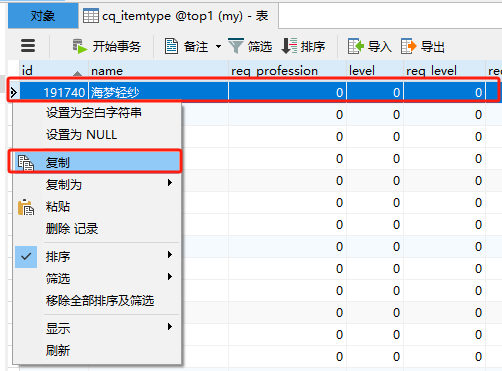Sort by the id column header

[x=54, y=70]
